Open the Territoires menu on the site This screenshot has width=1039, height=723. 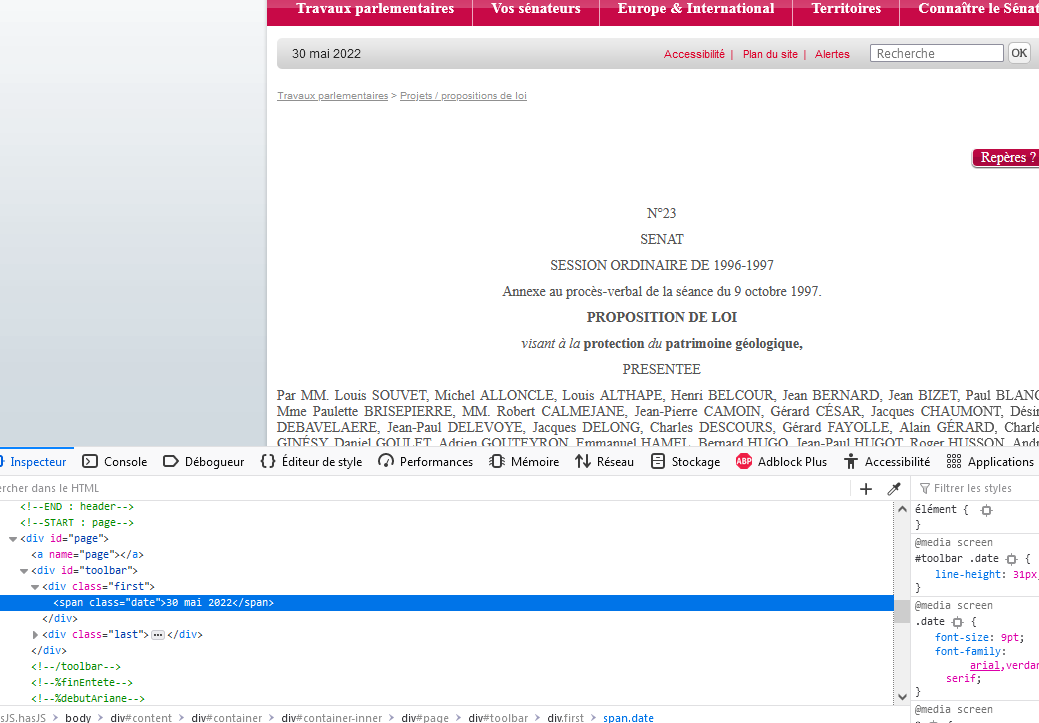(x=846, y=9)
